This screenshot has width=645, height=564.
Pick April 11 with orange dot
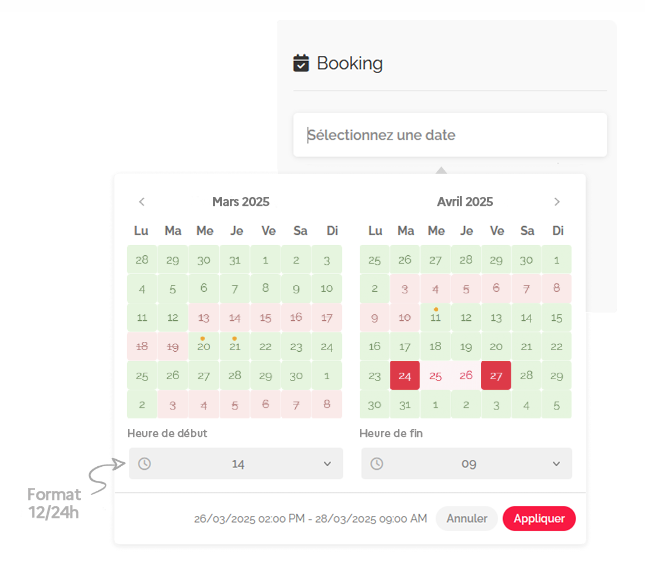436,318
